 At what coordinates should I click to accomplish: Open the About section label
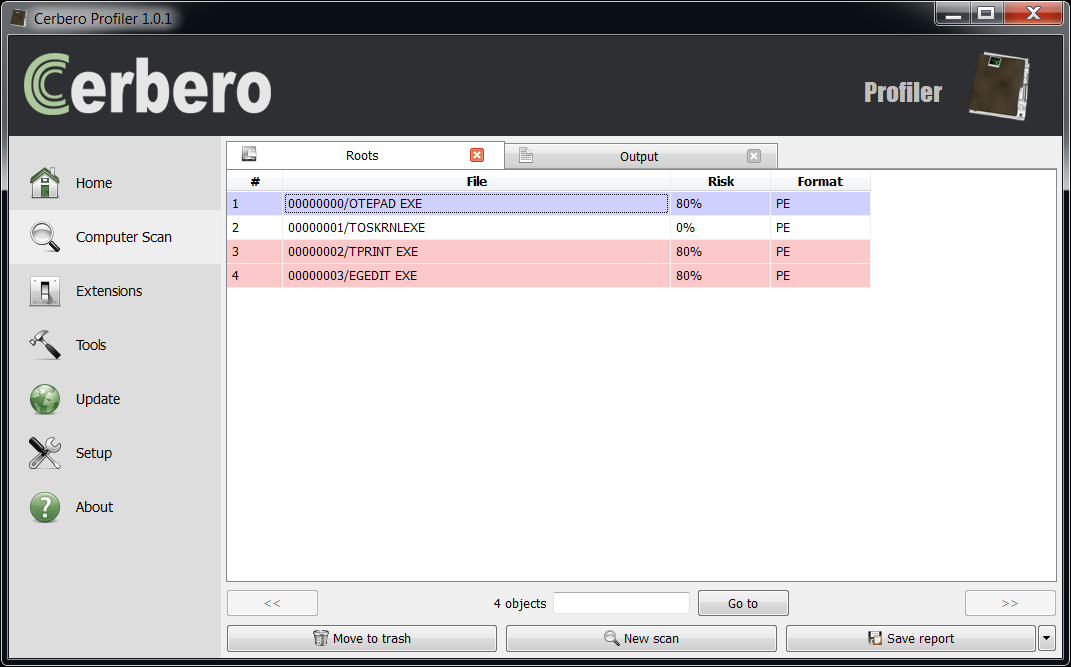pos(94,507)
